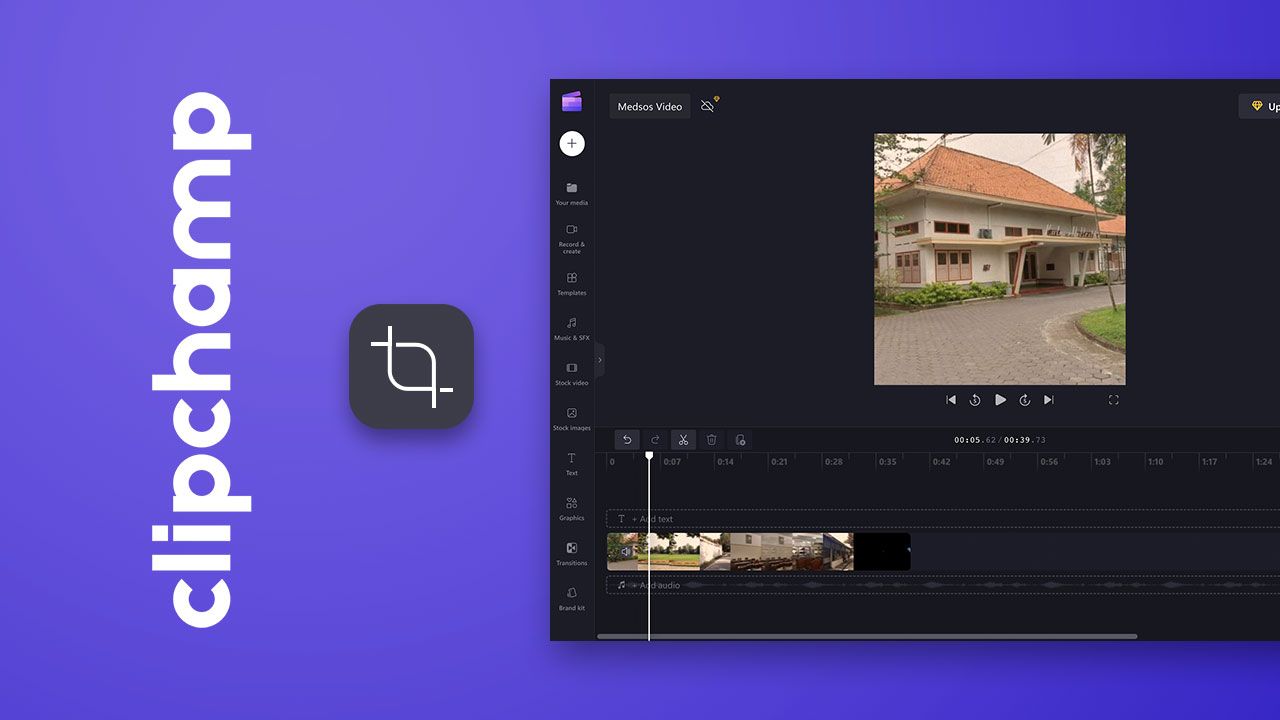1280x720 pixels.
Task: Open the Graphics panel
Action: click(x=572, y=508)
